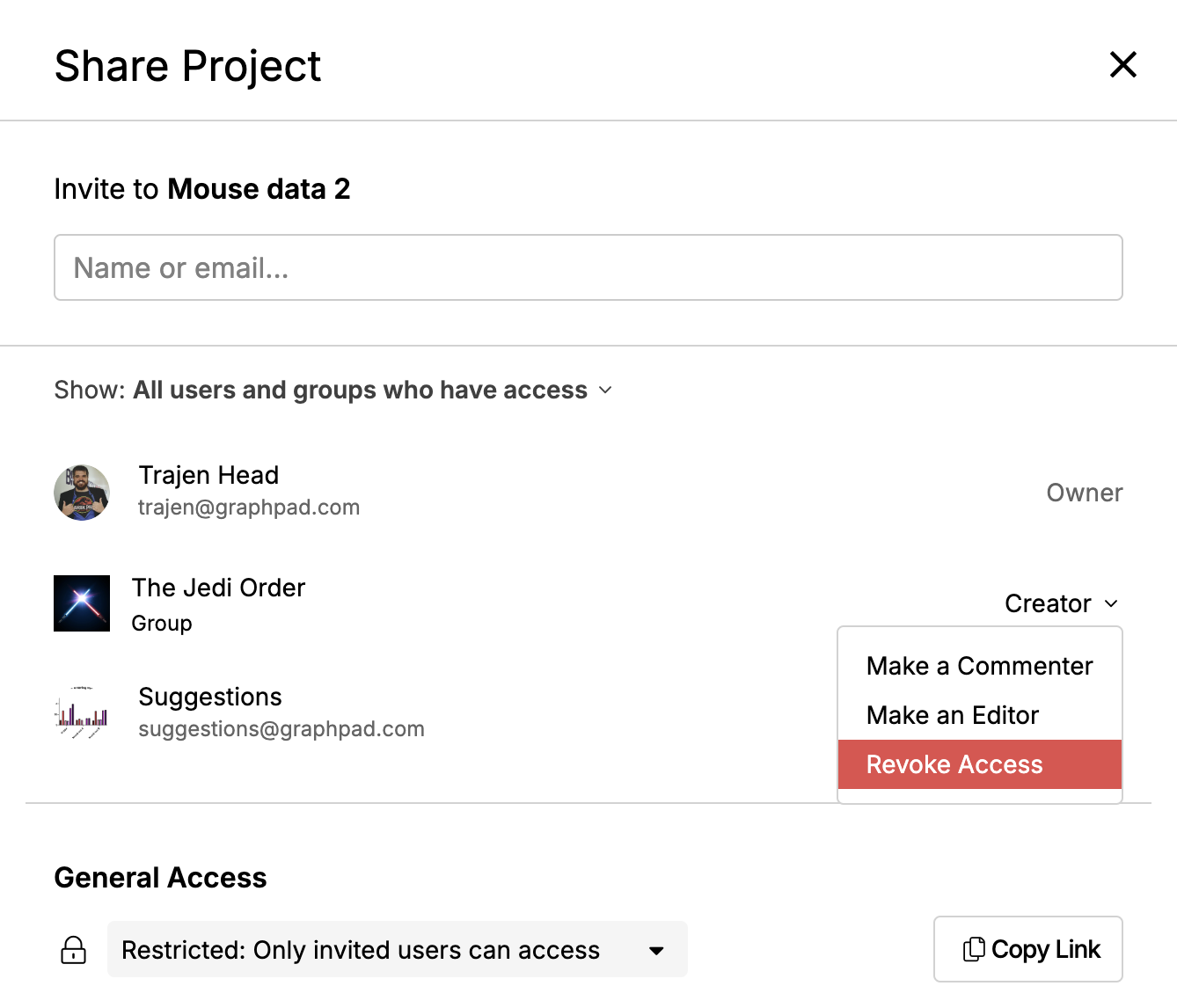Click the Suggestions bar chart avatar
1177x1008 pixels.
(x=82, y=712)
